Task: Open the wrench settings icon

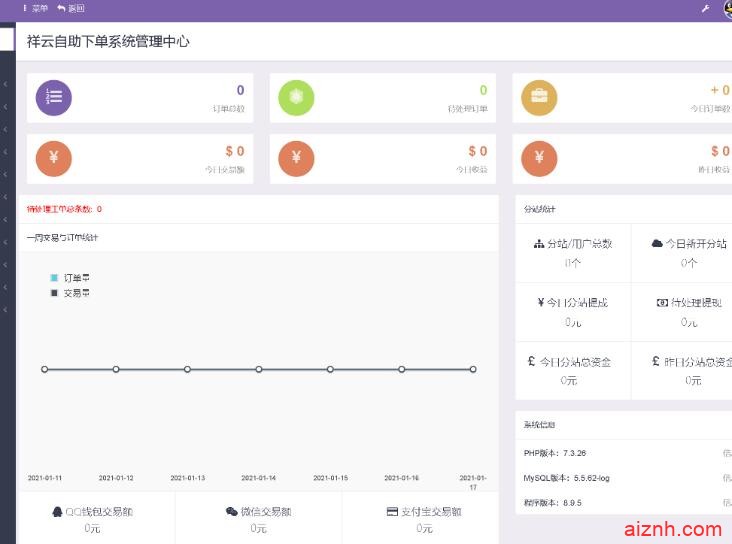Action: (x=705, y=8)
